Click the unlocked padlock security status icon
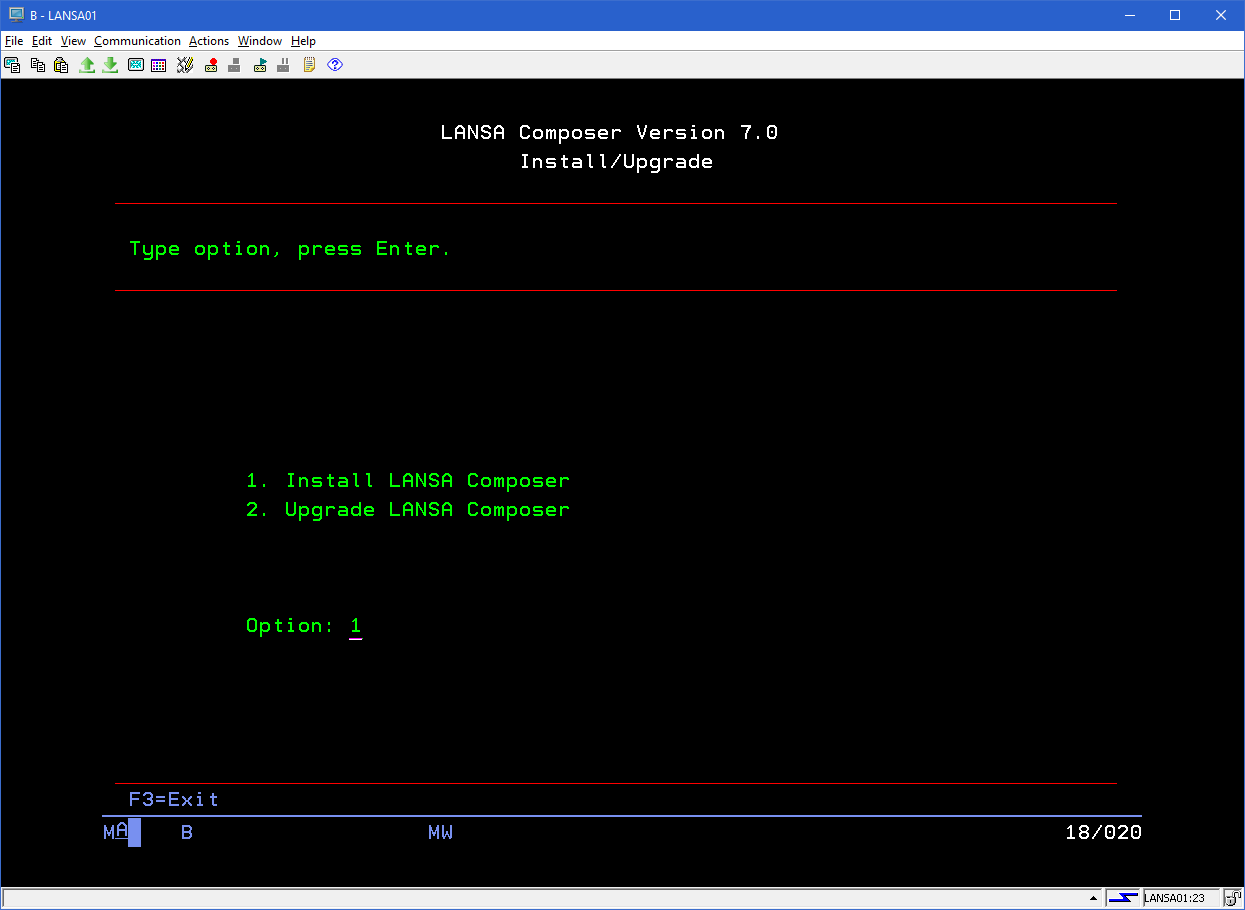Image resolution: width=1245 pixels, height=910 pixels. pyautogui.click(x=1233, y=898)
